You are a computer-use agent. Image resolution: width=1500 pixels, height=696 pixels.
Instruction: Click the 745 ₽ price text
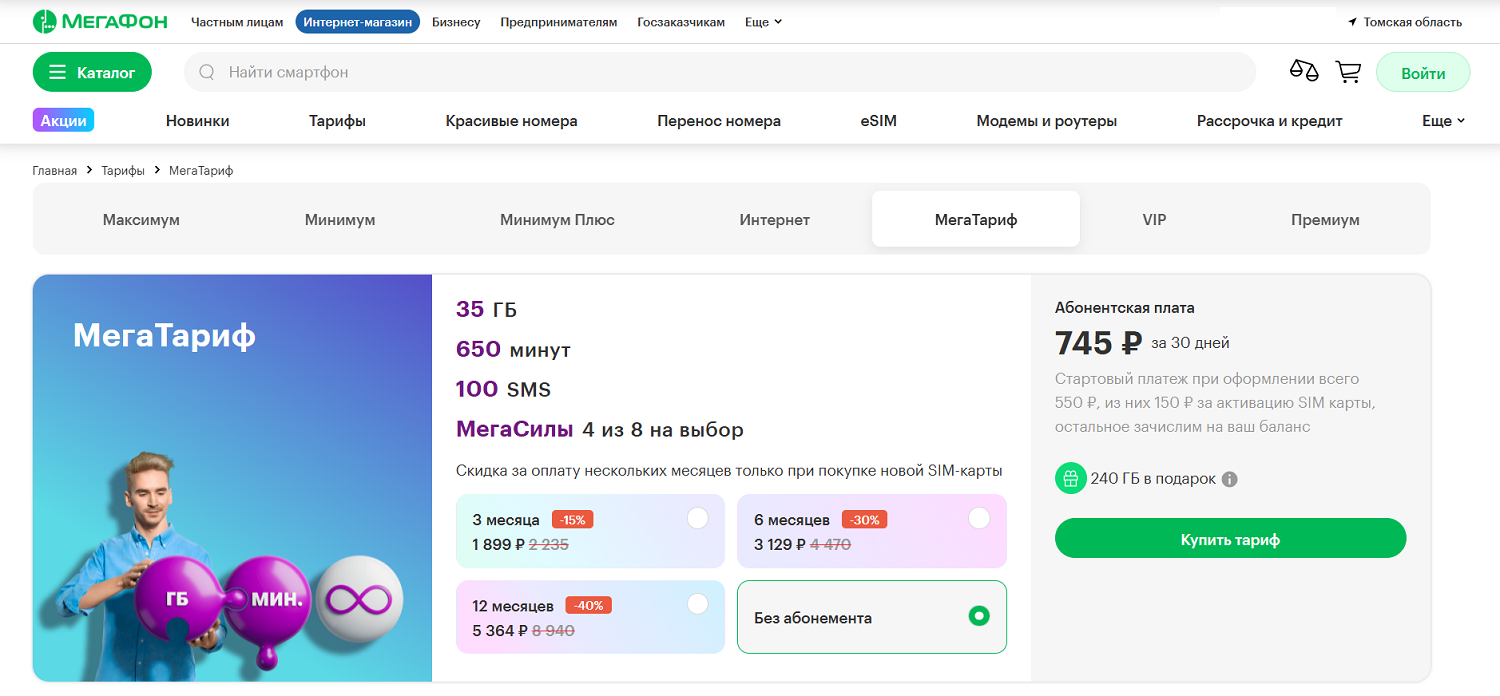pyautogui.click(x=1098, y=343)
